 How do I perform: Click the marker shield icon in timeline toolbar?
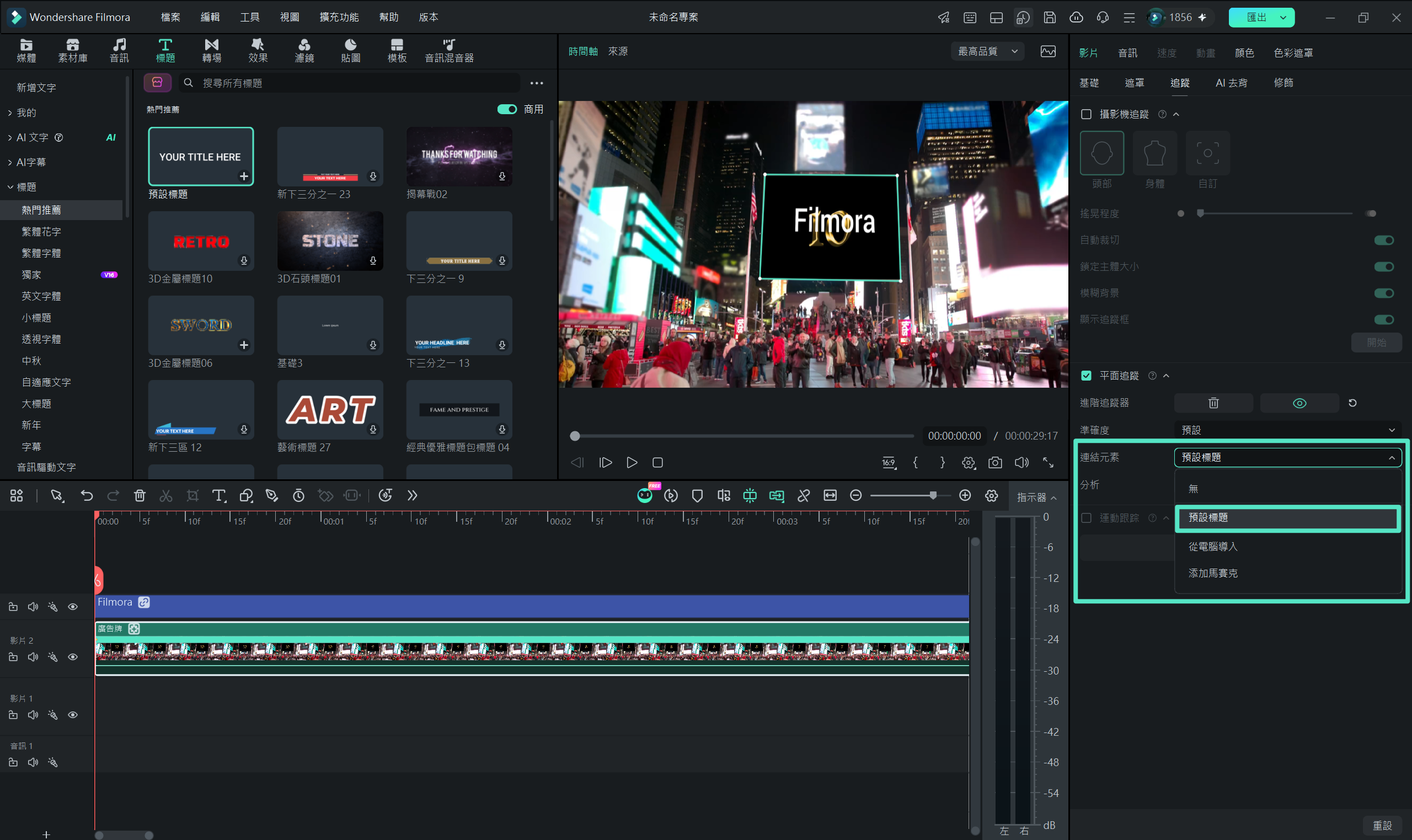coord(697,495)
